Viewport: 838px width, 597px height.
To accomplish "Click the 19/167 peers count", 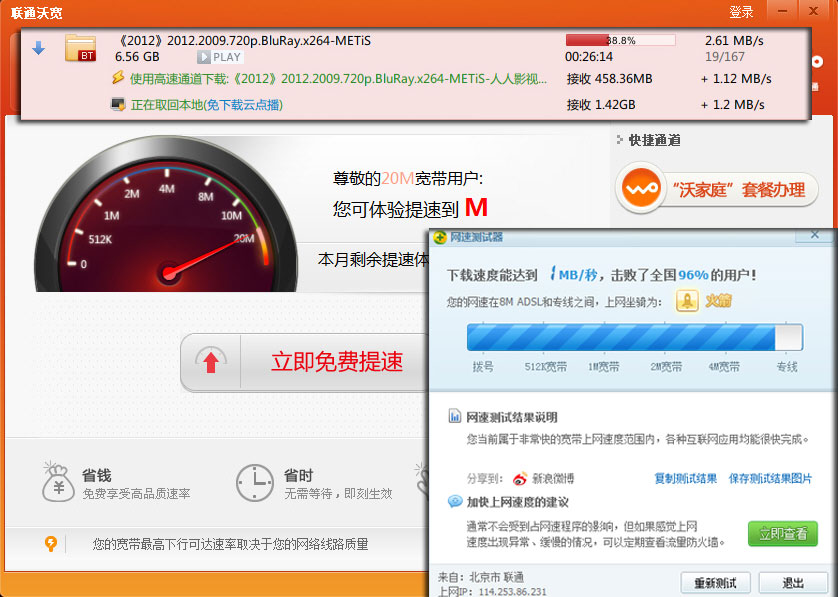I will pyautogui.click(x=724, y=57).
